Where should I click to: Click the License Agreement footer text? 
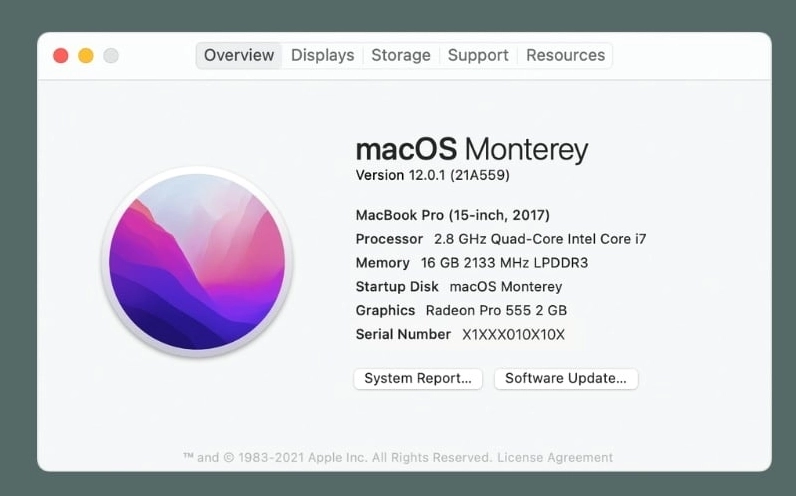click(x=555, y=458)
